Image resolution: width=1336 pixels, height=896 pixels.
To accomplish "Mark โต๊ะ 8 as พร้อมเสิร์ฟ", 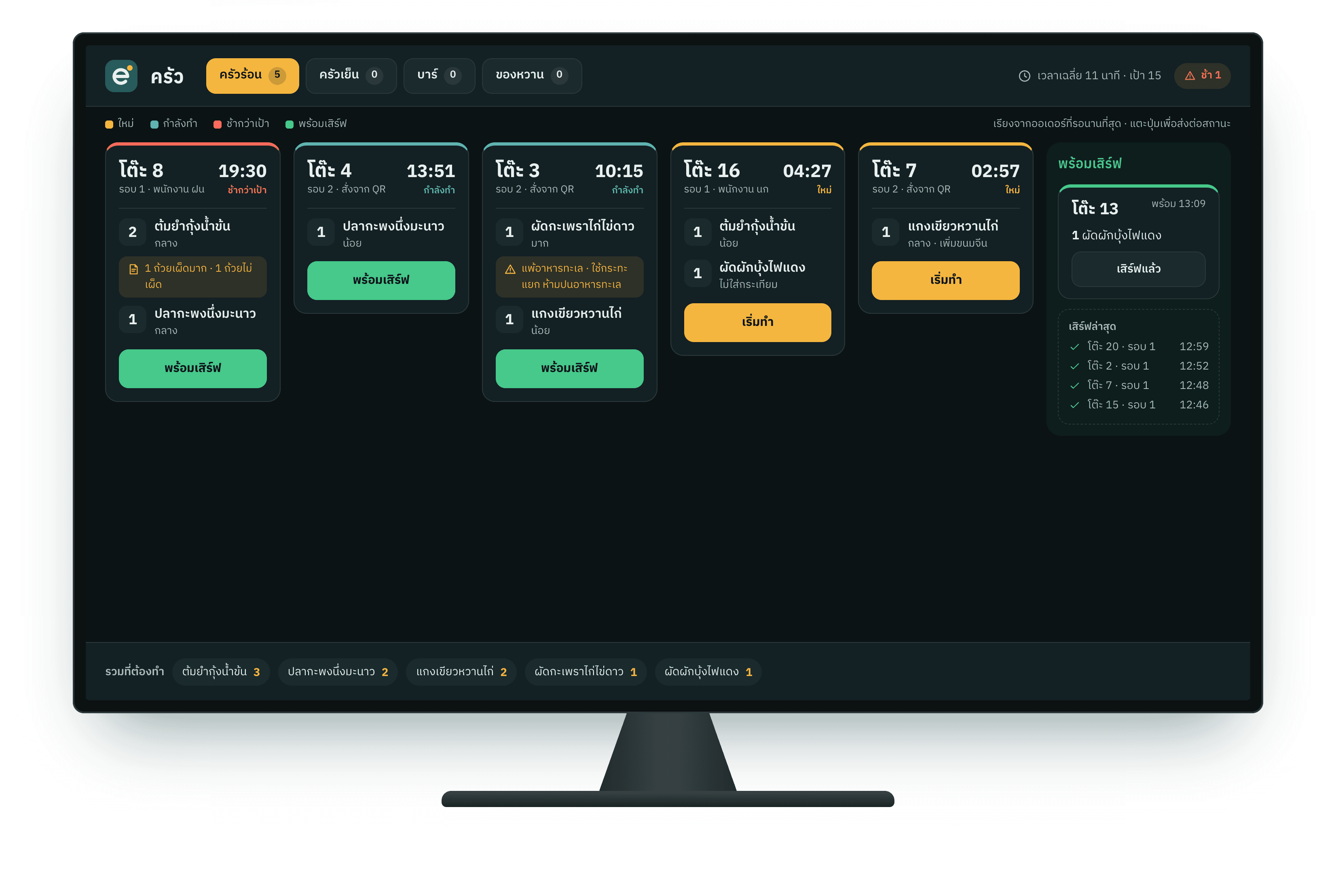I will [x=192, y=369].
